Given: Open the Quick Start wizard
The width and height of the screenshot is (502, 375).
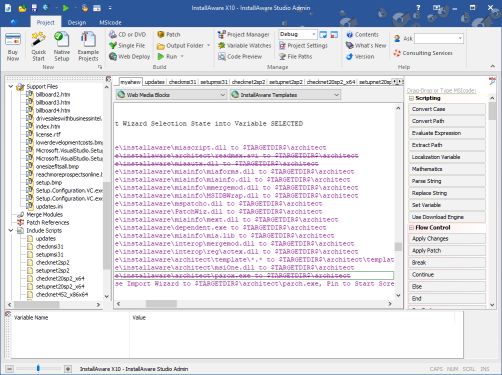Looking at the screenshot, I should tap(39, 46).
